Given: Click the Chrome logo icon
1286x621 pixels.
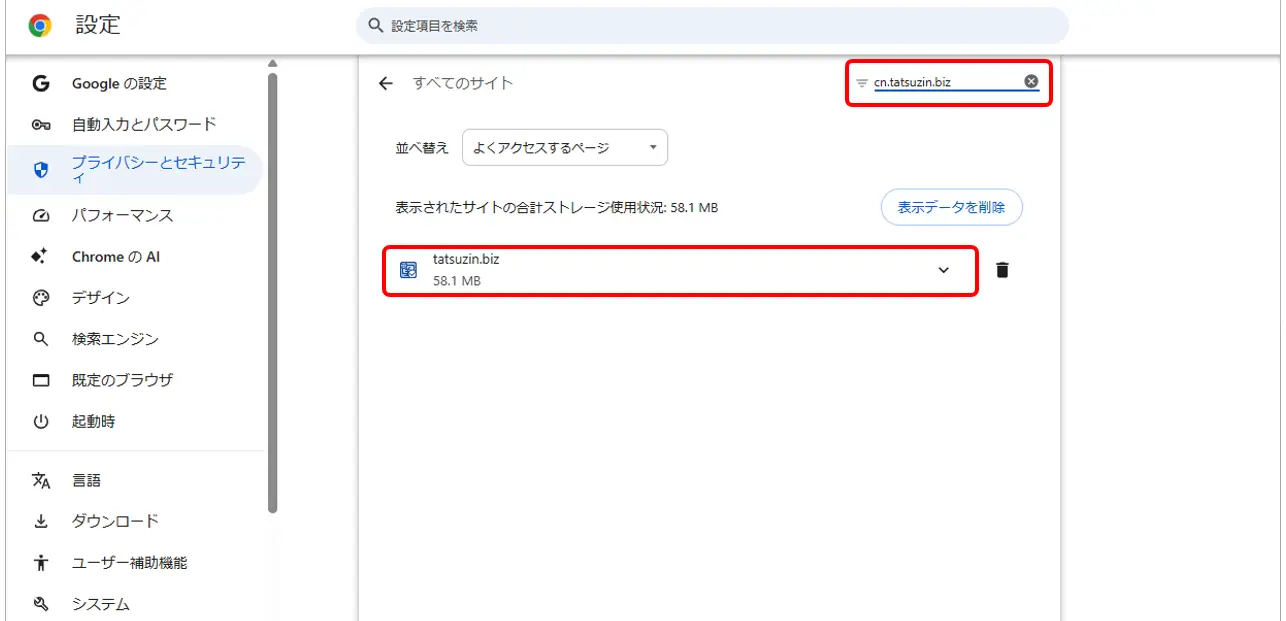Looking at the screenshot, I should click(40, 26).
